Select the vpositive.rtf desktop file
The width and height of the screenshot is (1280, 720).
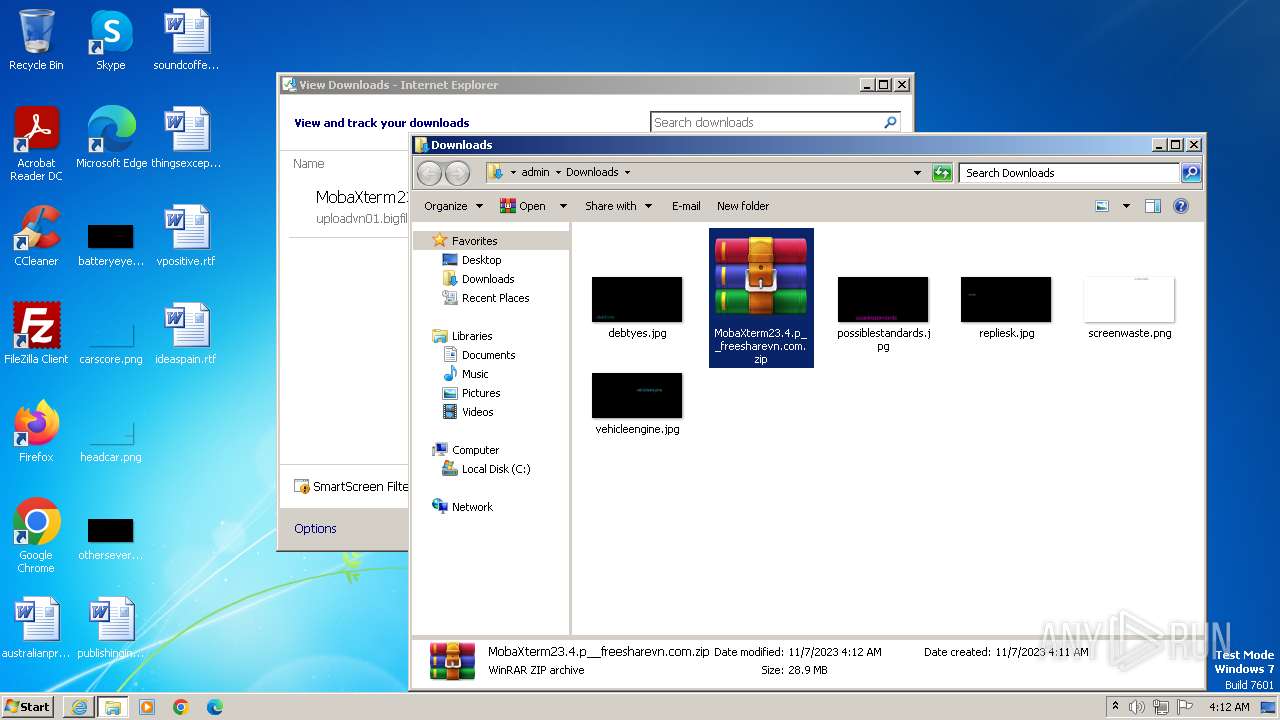click(186, 235)
